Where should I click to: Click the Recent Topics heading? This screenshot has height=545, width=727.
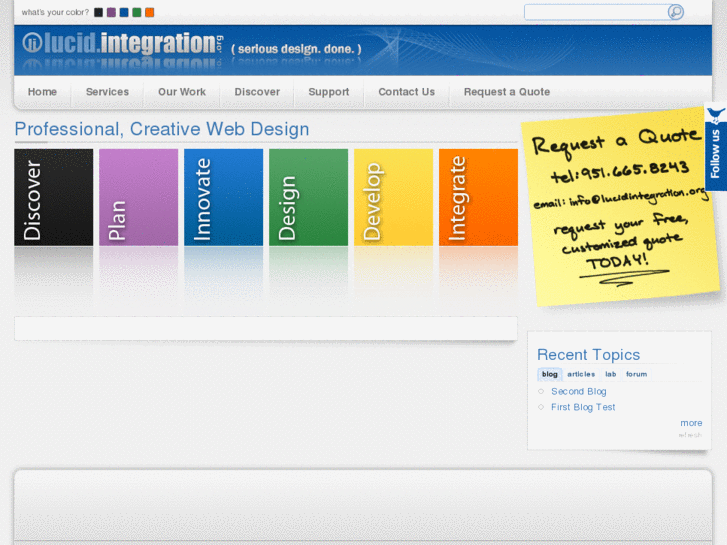click(588, 355)
